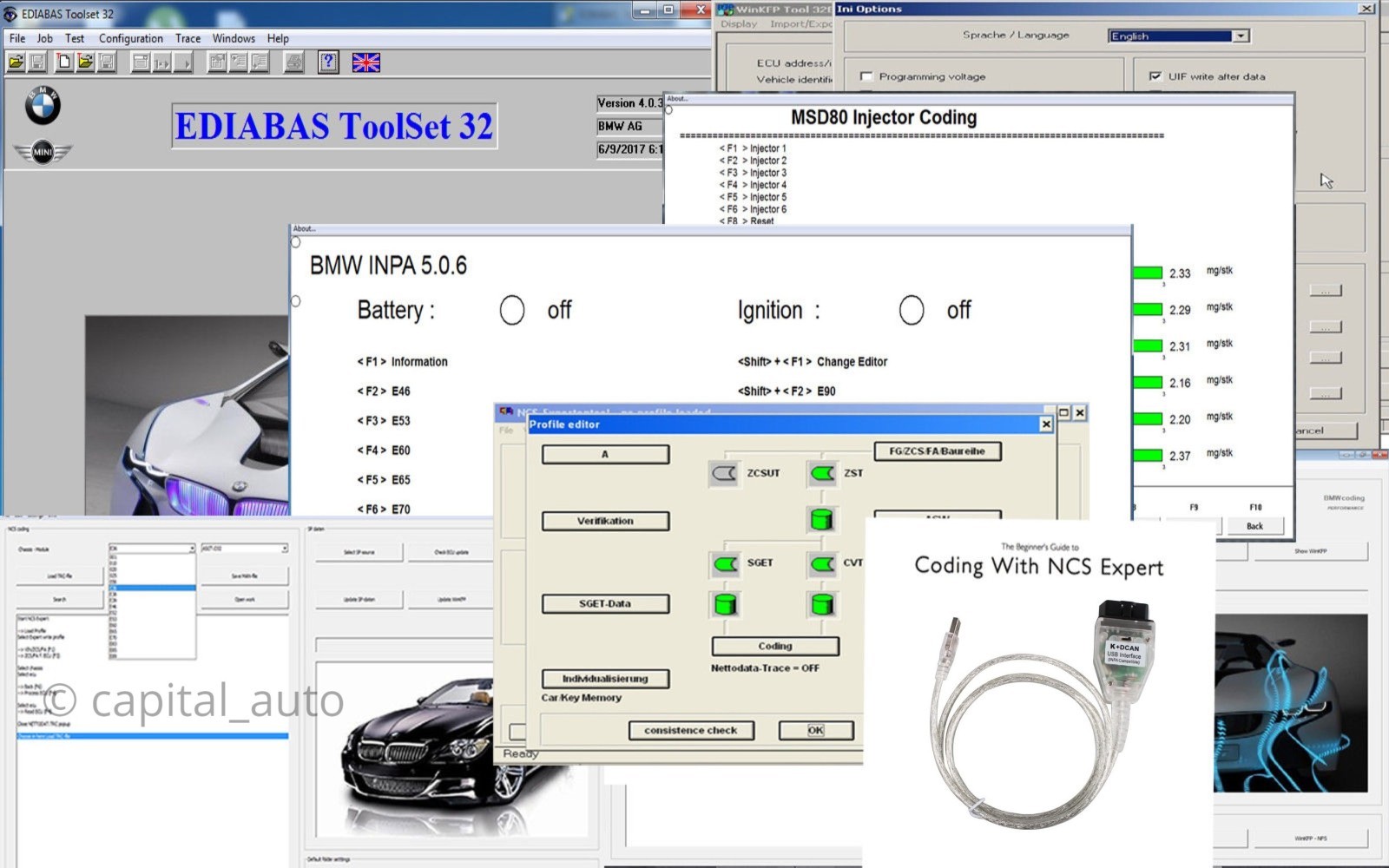This screenshot has height=868, width=1389.
Task: Click the Back button under F10
Action: (x=1254, y=526)
